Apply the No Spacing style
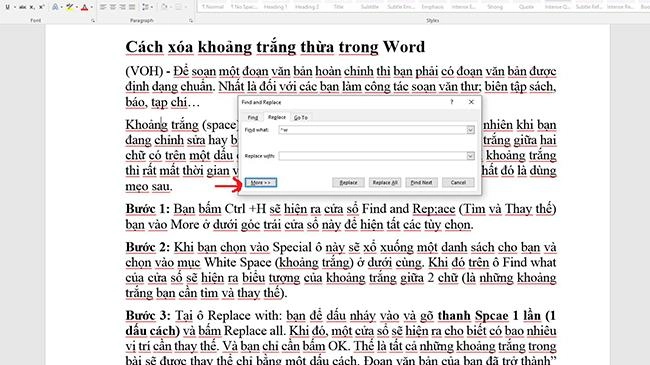This screenshot has width=650, height=365. coord(244,7)
